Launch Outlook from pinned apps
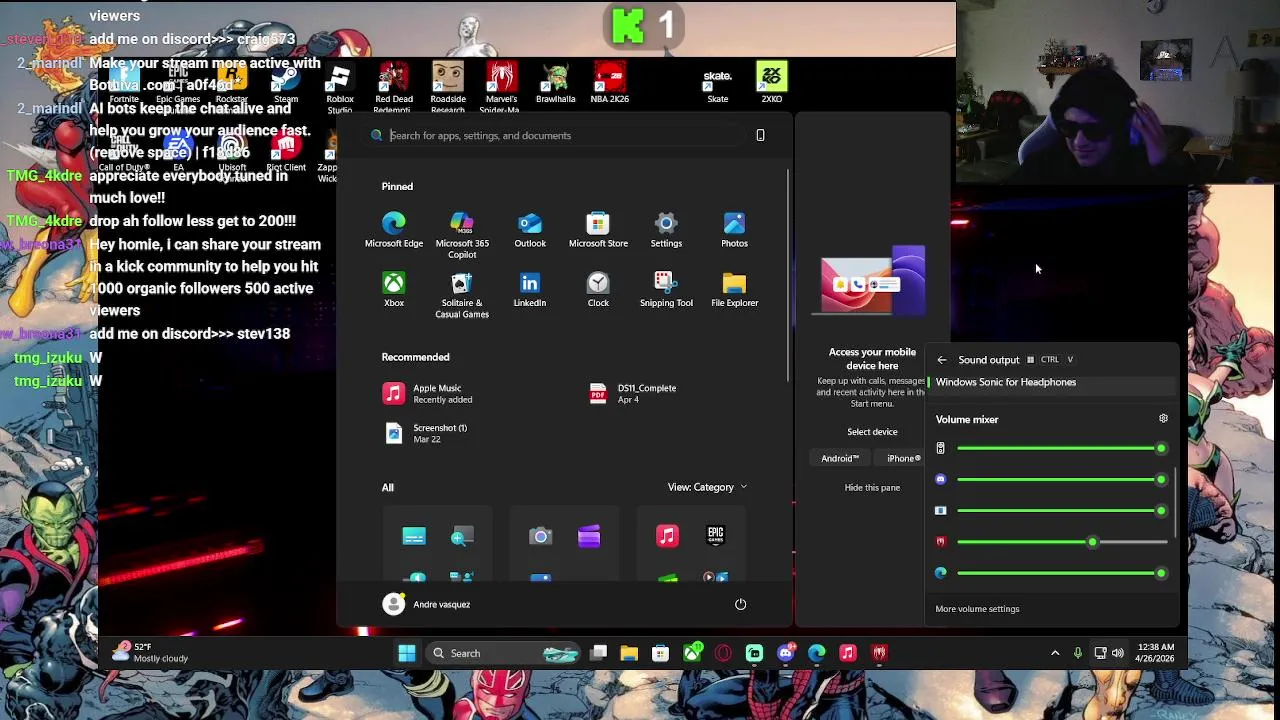The height and width of the screenshot is (720, 1280). [x=530, y=230]
